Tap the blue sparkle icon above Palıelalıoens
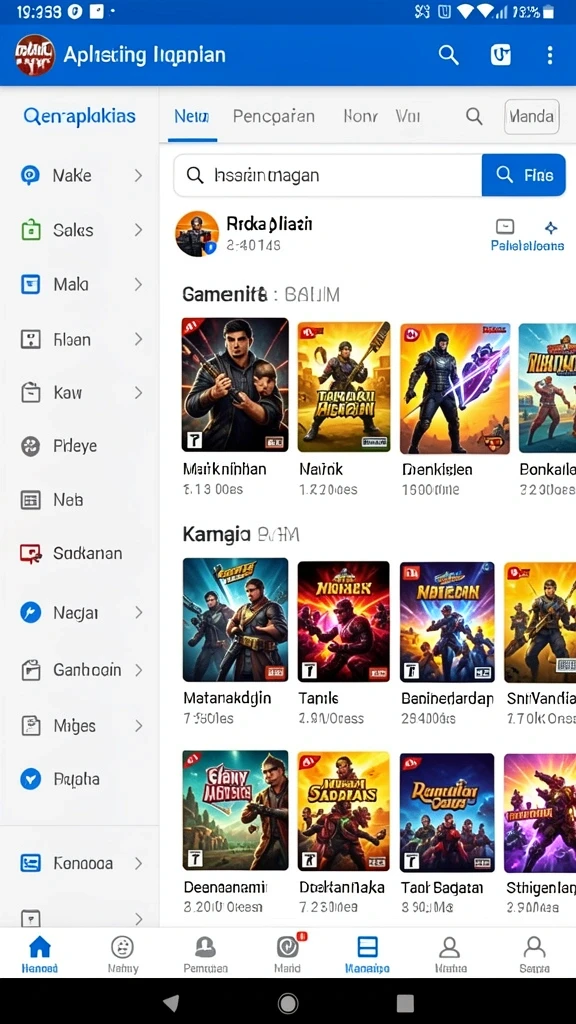The height and width of the screenshot is (1024, 576). pos(551,227)
